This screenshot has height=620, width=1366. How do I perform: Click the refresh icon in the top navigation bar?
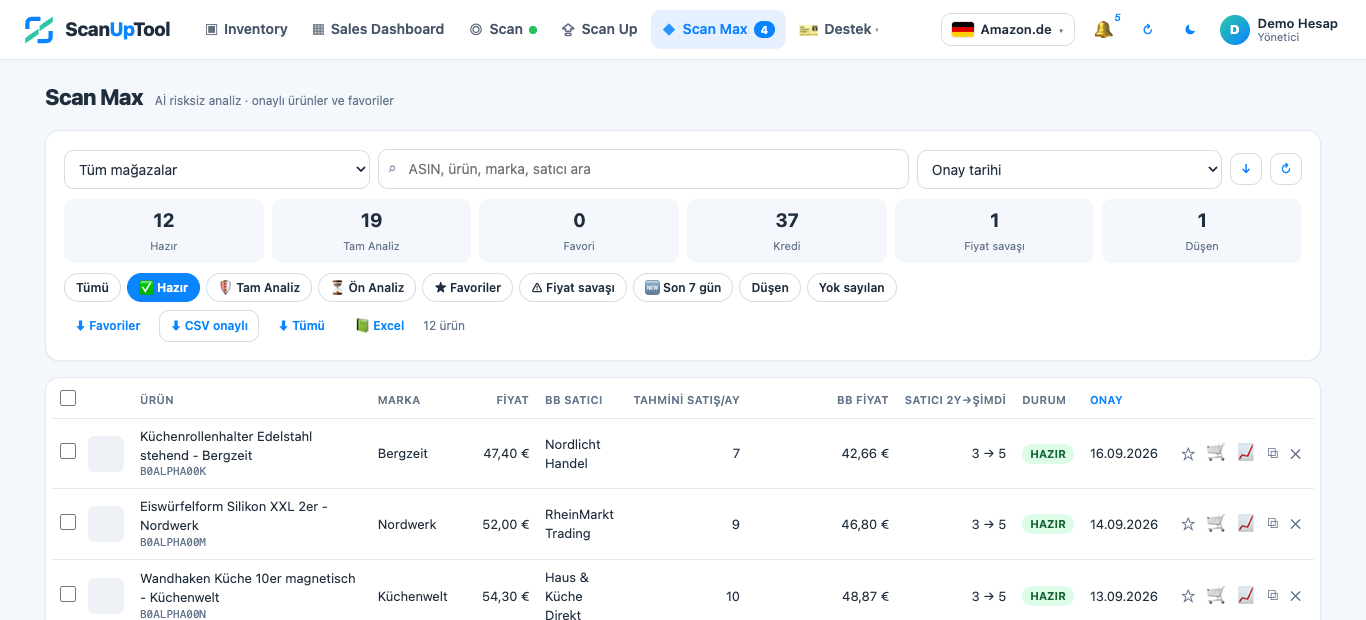click(1147, 30)
